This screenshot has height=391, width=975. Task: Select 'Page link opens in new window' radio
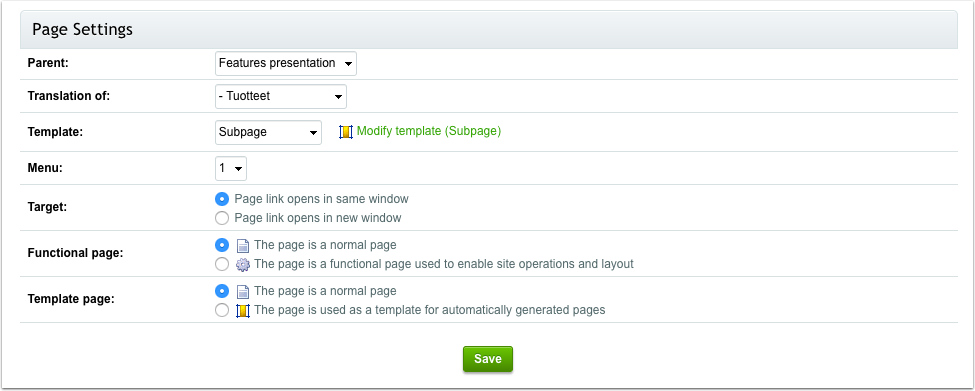(x=221, y=218)
